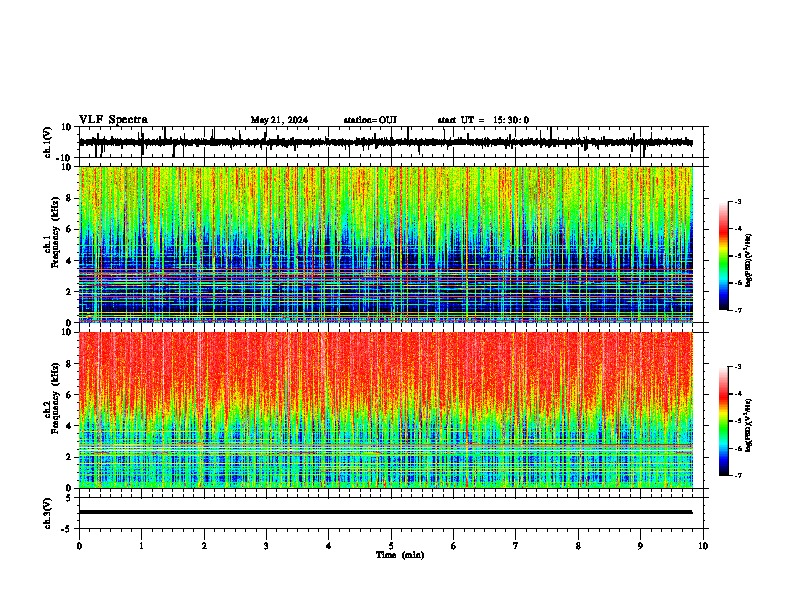Click the flat ch.3 voltage trace line
This screenshot has width=792, height=612.
[x=385, y=512]
